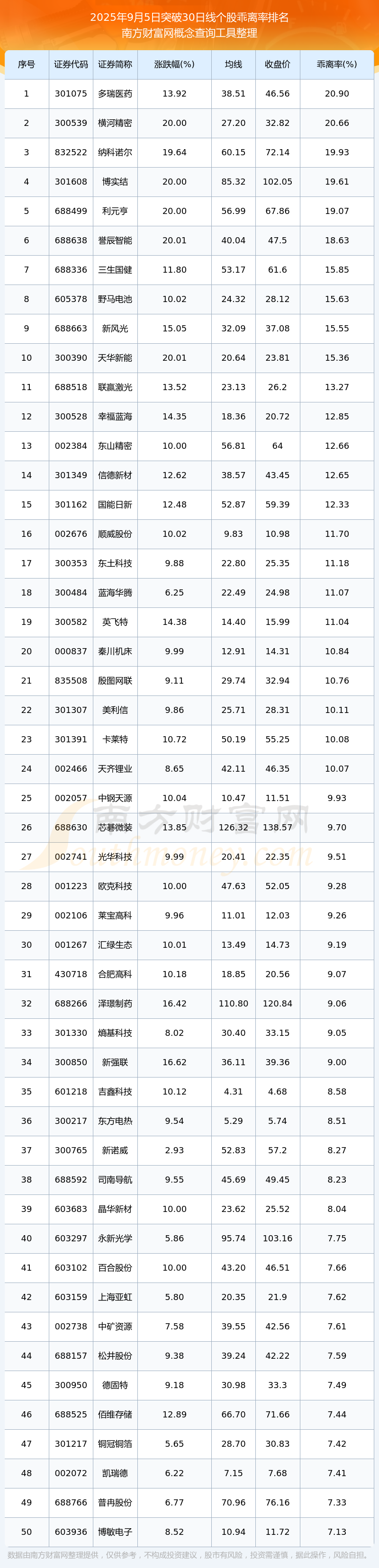379x1568 pixels.
Task: Select stock name 利元亨
Action: pyautogui.click(x=115, y=211)
